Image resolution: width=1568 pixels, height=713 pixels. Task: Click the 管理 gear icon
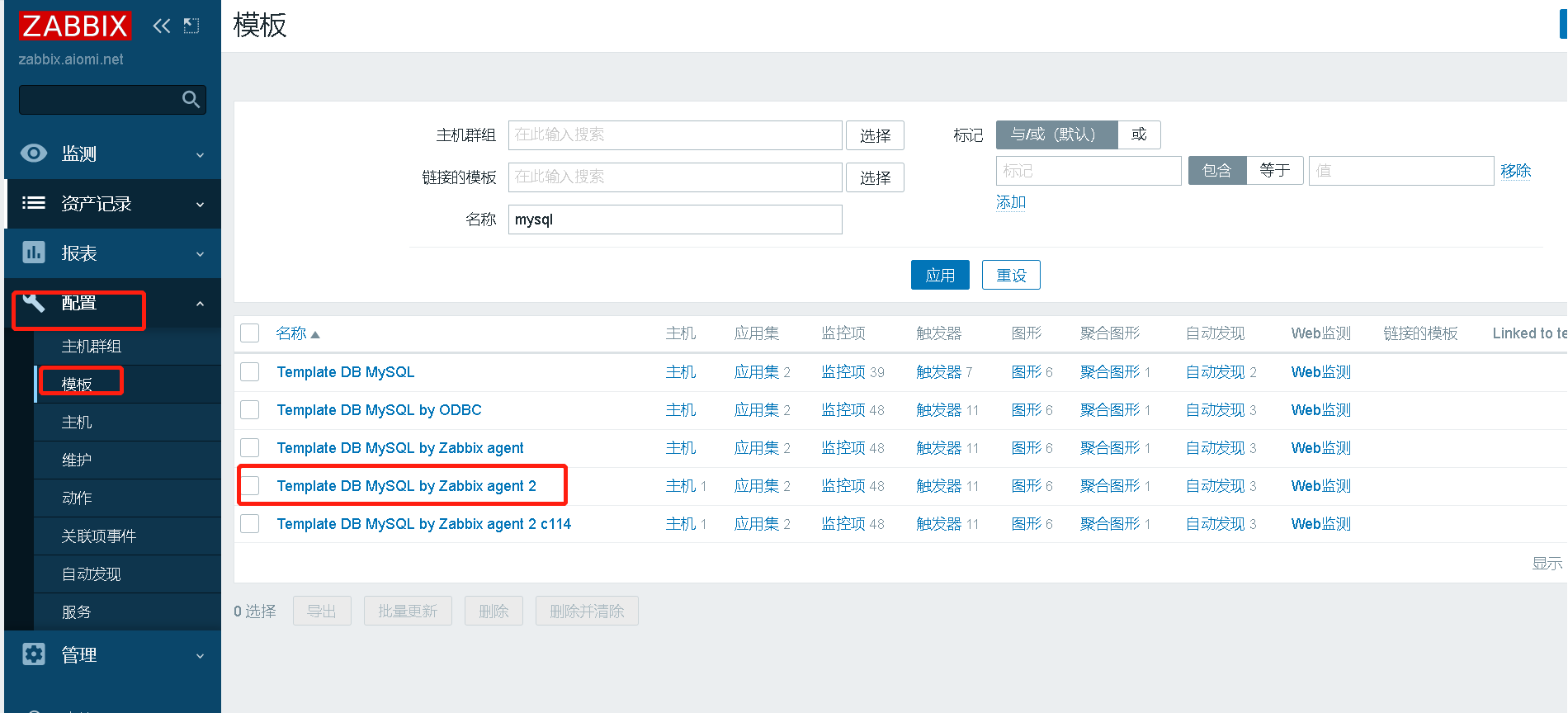34,654
